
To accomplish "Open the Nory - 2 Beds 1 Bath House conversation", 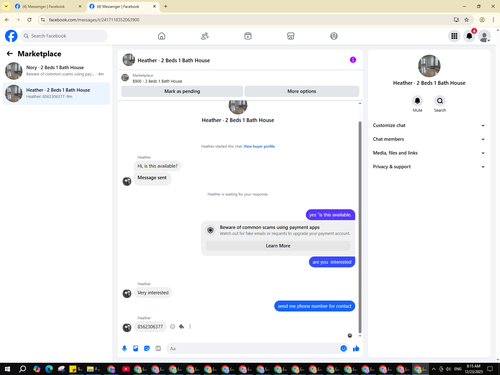I will click(x=56, y=71).
